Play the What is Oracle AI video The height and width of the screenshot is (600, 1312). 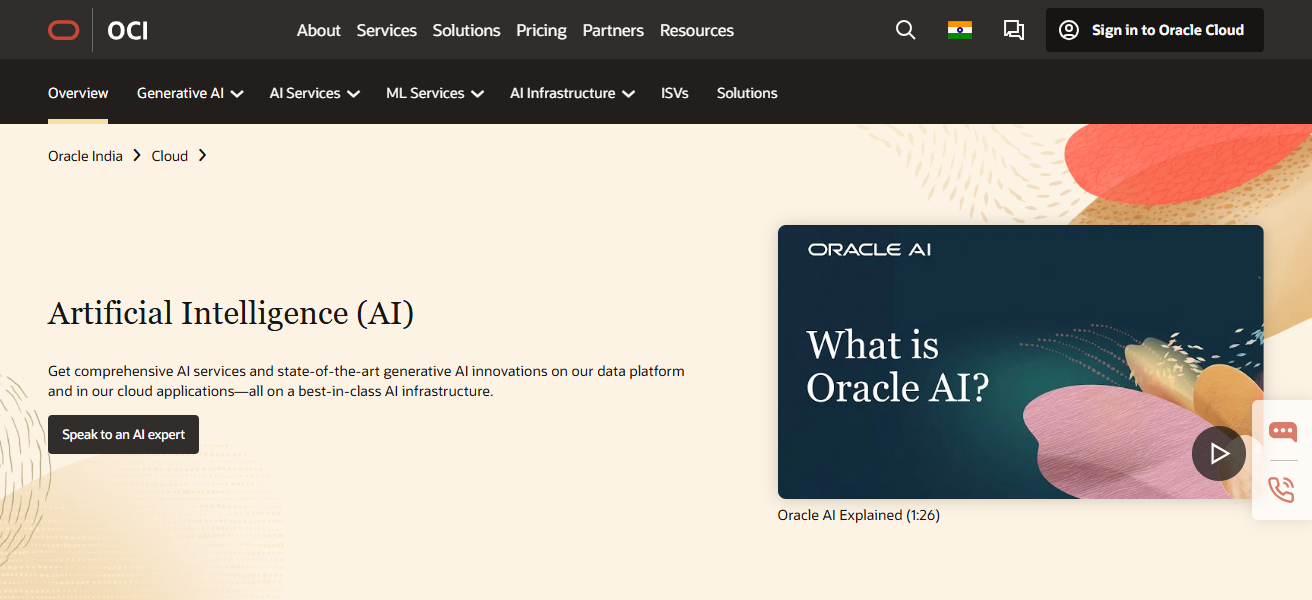[x=1218, y=453]
